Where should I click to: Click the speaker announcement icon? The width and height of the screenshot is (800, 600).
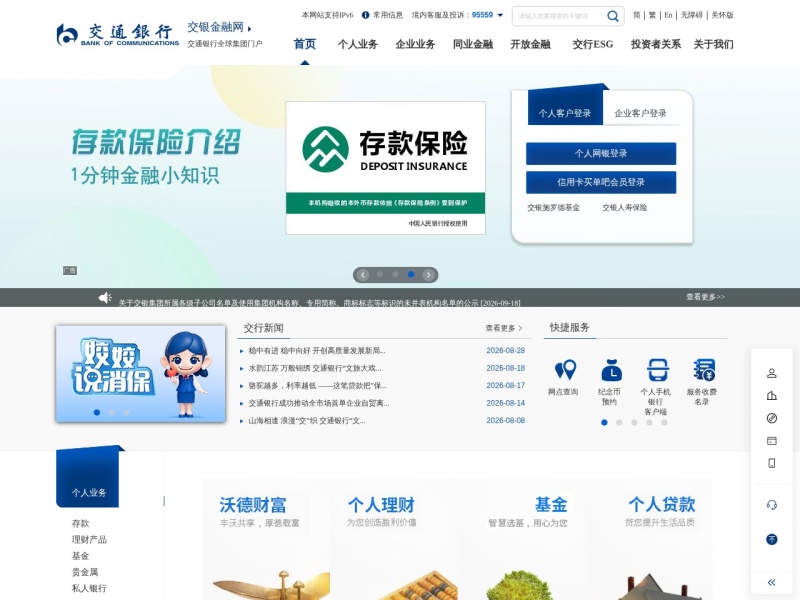tap(105, 297)
